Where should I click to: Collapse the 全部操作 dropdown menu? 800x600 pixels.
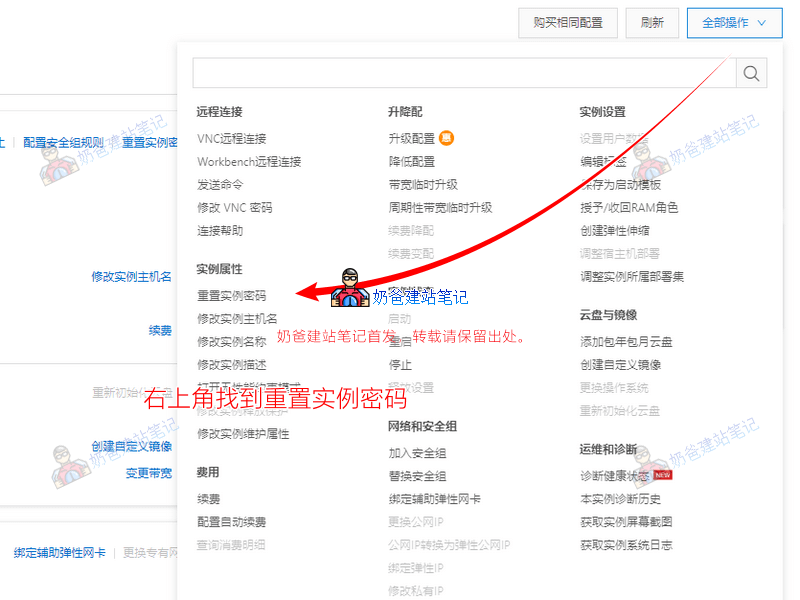pyautogui.click(x=733, y=22)
